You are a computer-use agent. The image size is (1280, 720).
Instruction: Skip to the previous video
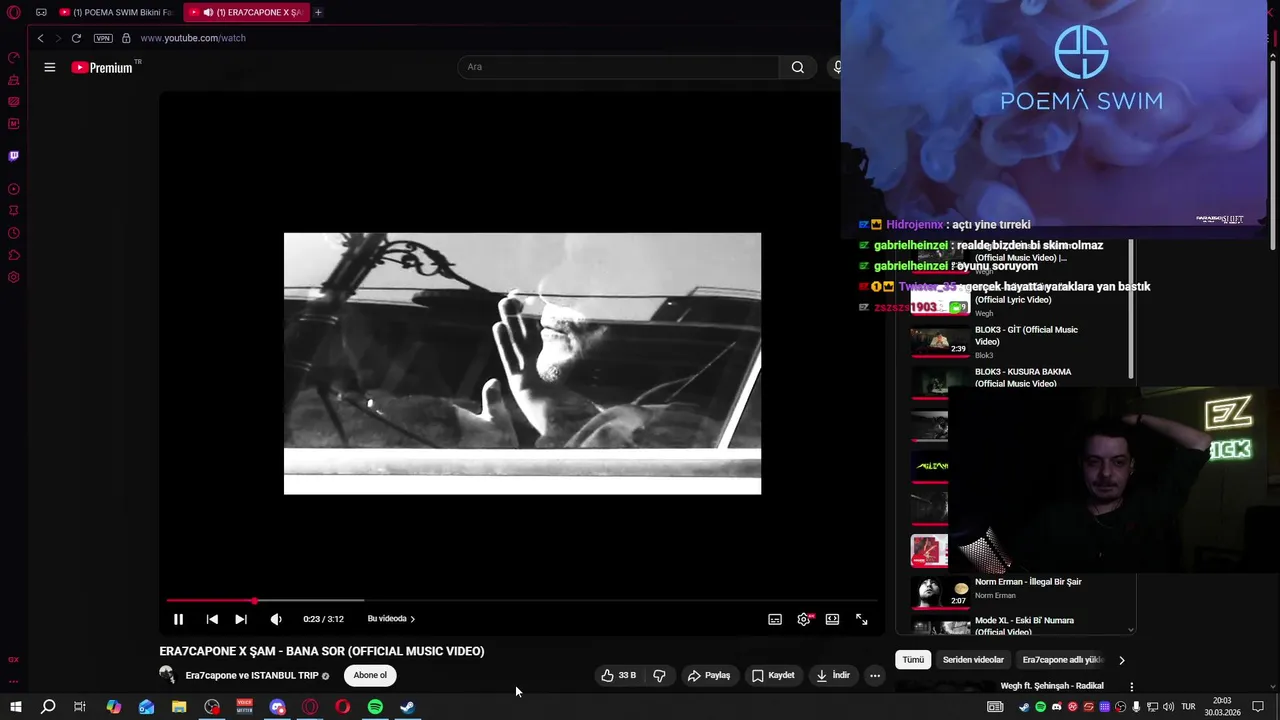click(212, 619)
